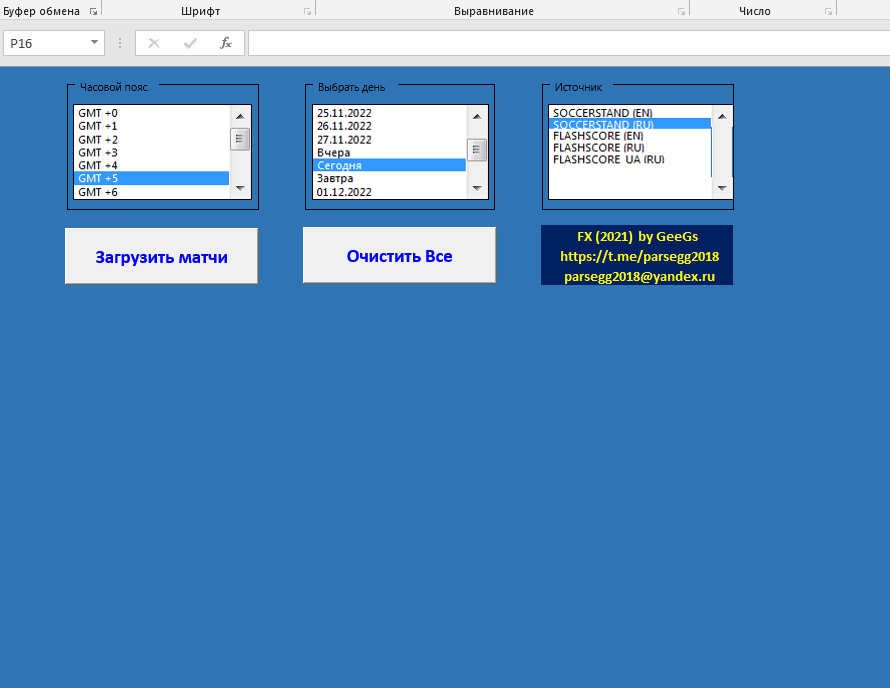
Task: Select Вчера in day list
Action: tap(389, 153)
